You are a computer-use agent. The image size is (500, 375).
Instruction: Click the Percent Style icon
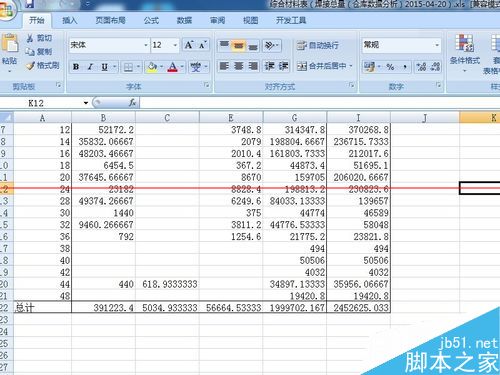click(390, 67)
